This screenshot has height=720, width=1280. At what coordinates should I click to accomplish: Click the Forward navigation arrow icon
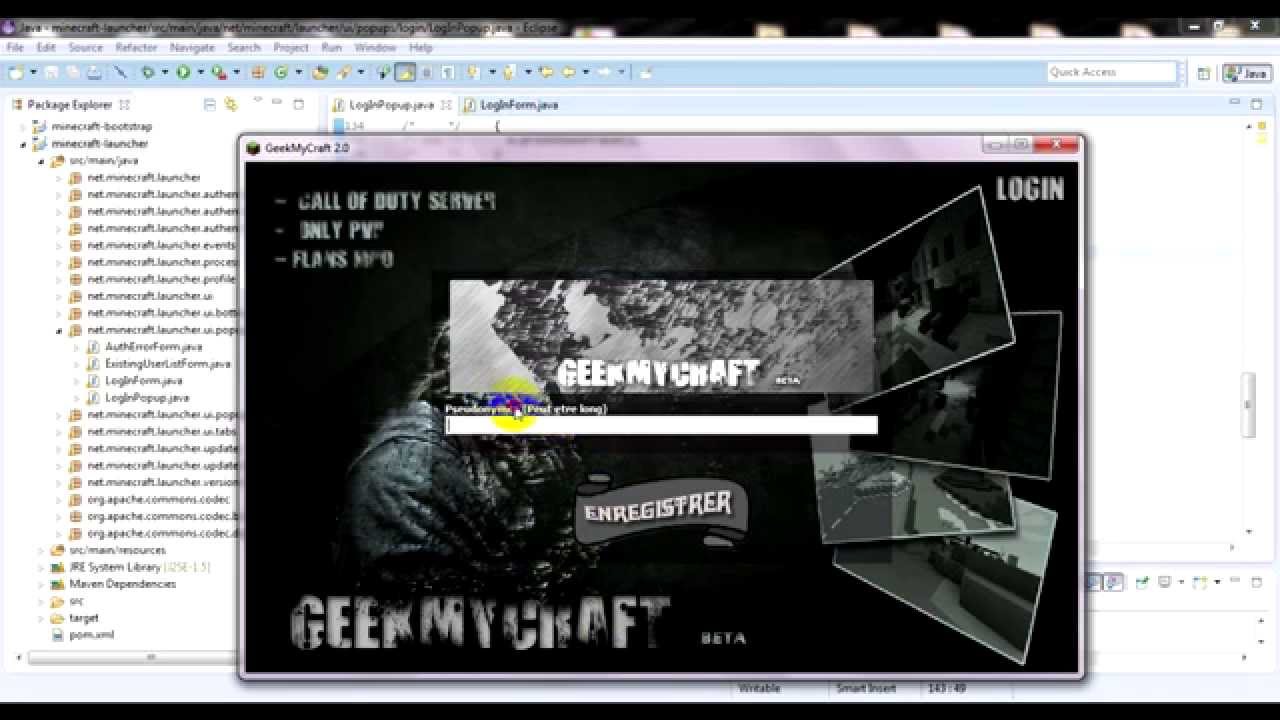click(605, 72)
